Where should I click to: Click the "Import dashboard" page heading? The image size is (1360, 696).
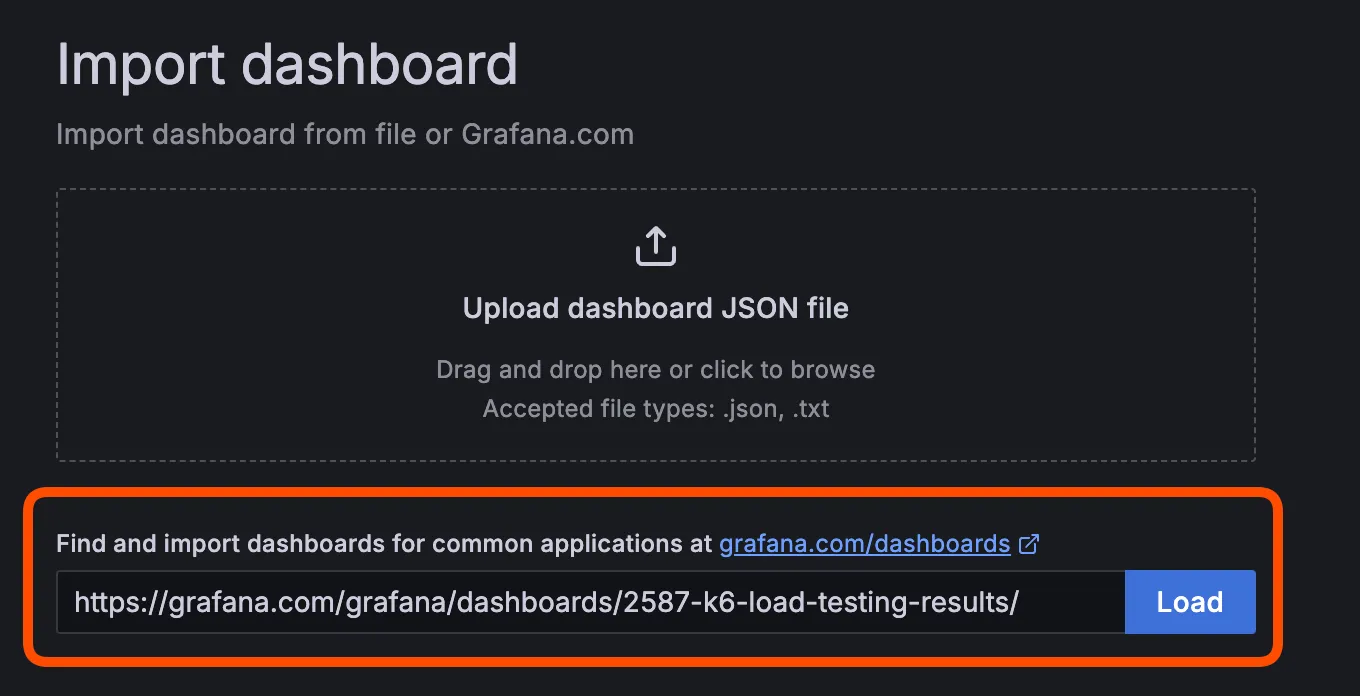pyautogui.click(x=287, y=65)
